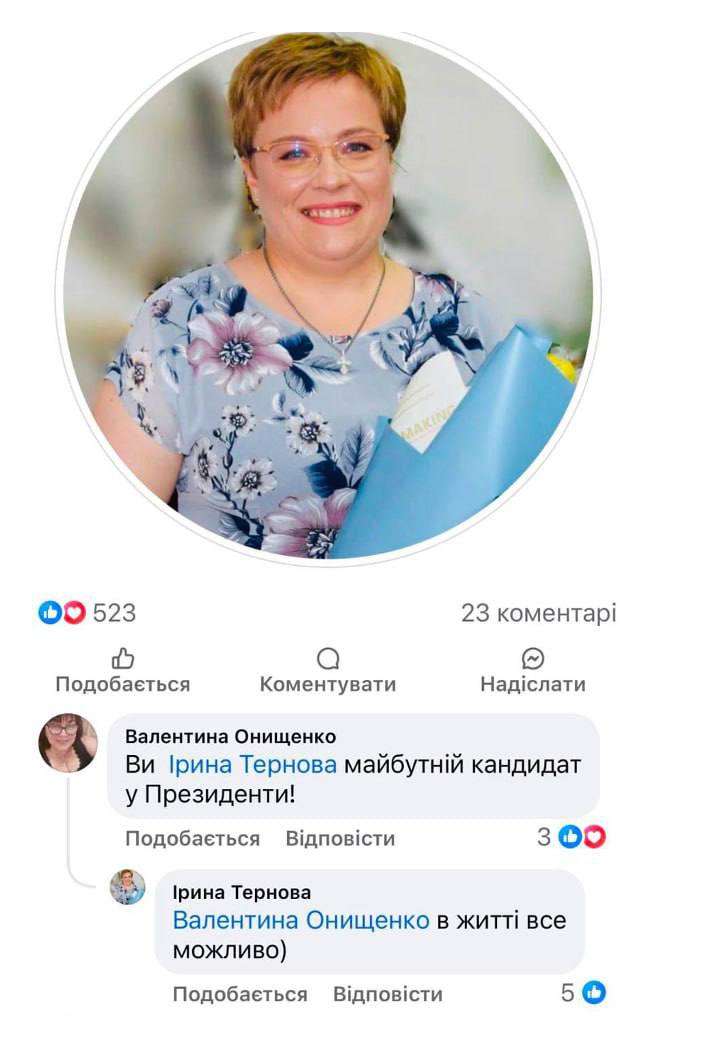Viewport: 708px width, 1052px height.
Task: Open author name Ірина Тернова above reply
Action: point(242,892)
